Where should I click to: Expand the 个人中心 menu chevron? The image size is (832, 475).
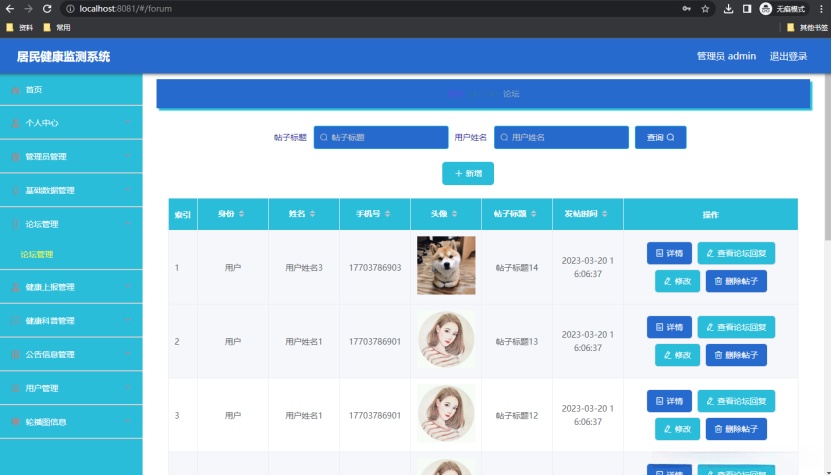click(128, 123)
